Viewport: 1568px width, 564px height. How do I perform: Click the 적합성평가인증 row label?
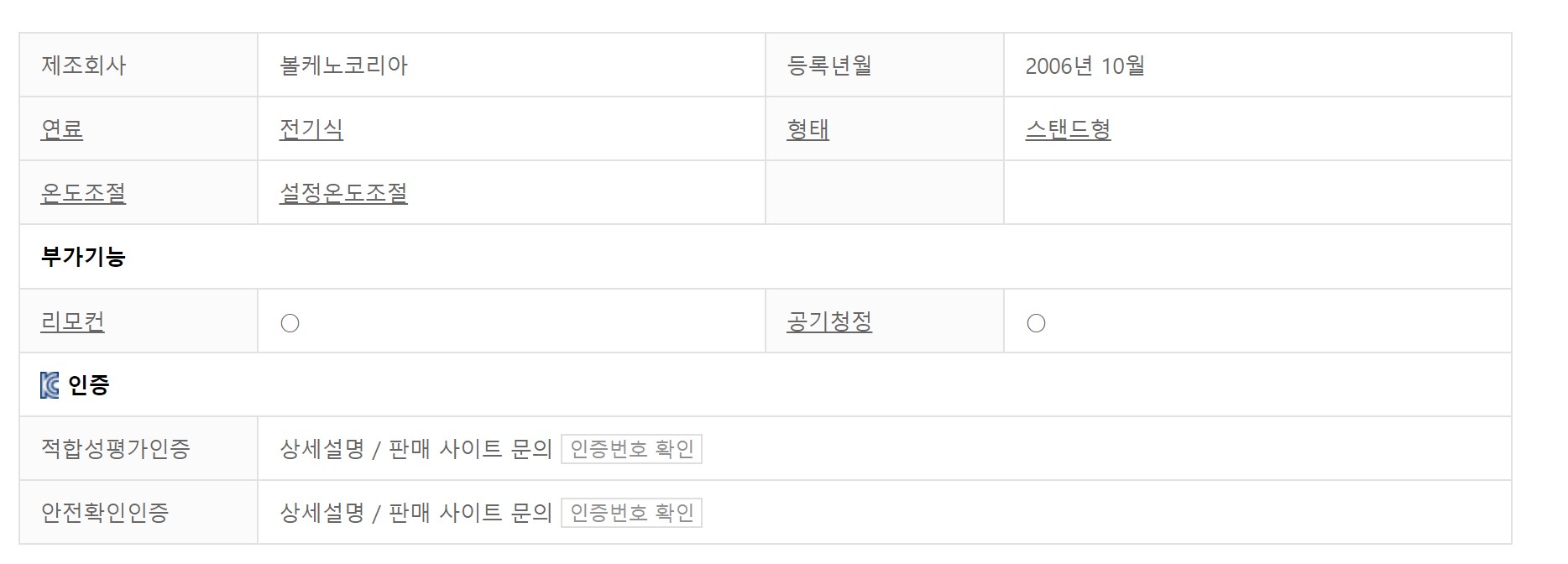(x=116, y=449)
